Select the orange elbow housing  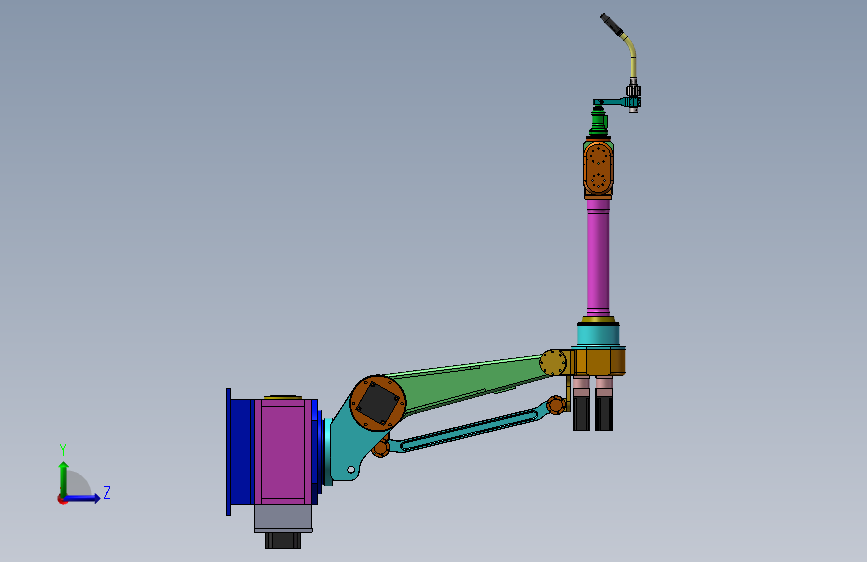click(x=598, y=361)
